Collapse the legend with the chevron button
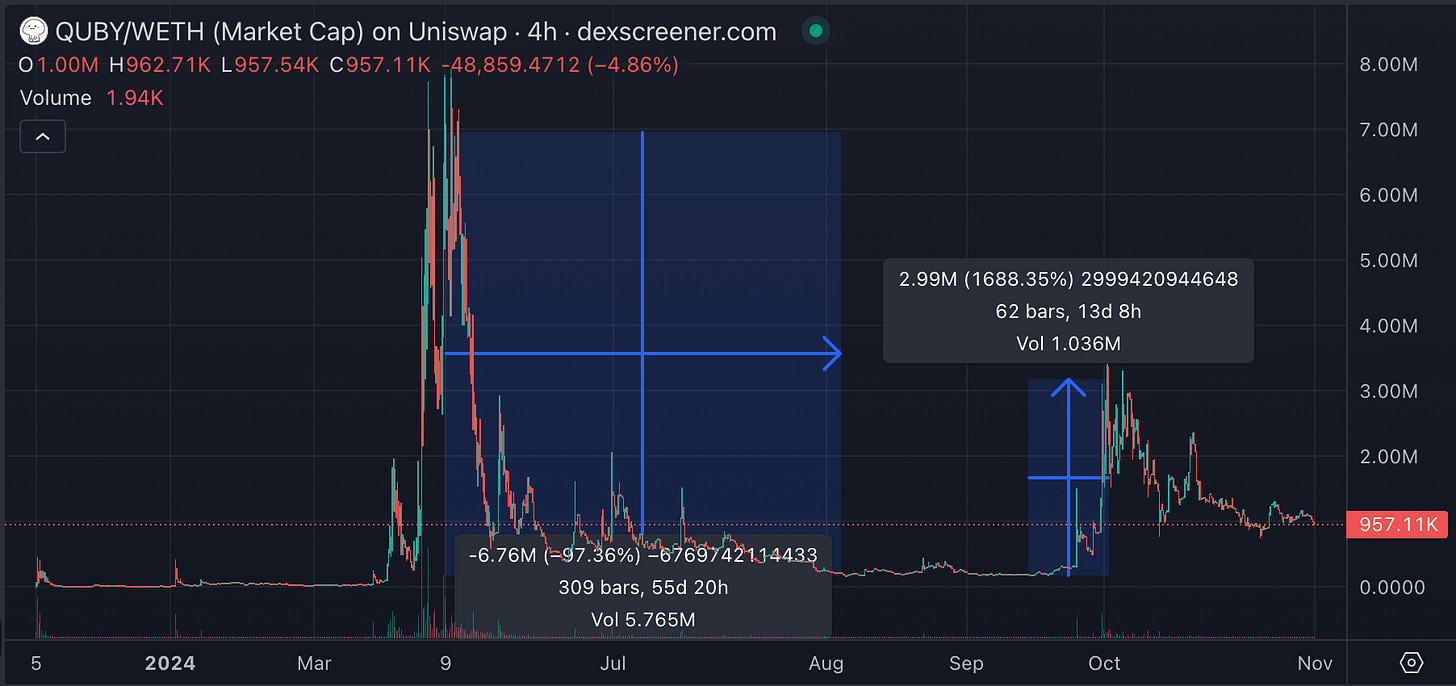The height and width of the screenshot is (686, 1456). click(42, 137)
